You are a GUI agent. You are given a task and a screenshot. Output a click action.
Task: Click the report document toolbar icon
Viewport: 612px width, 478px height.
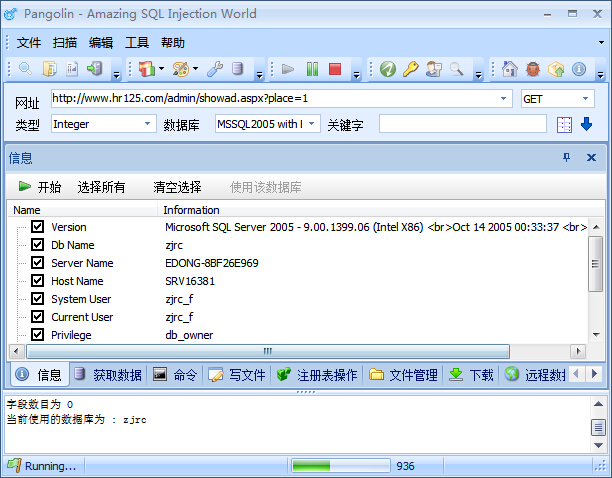click(x=72, y=69)
